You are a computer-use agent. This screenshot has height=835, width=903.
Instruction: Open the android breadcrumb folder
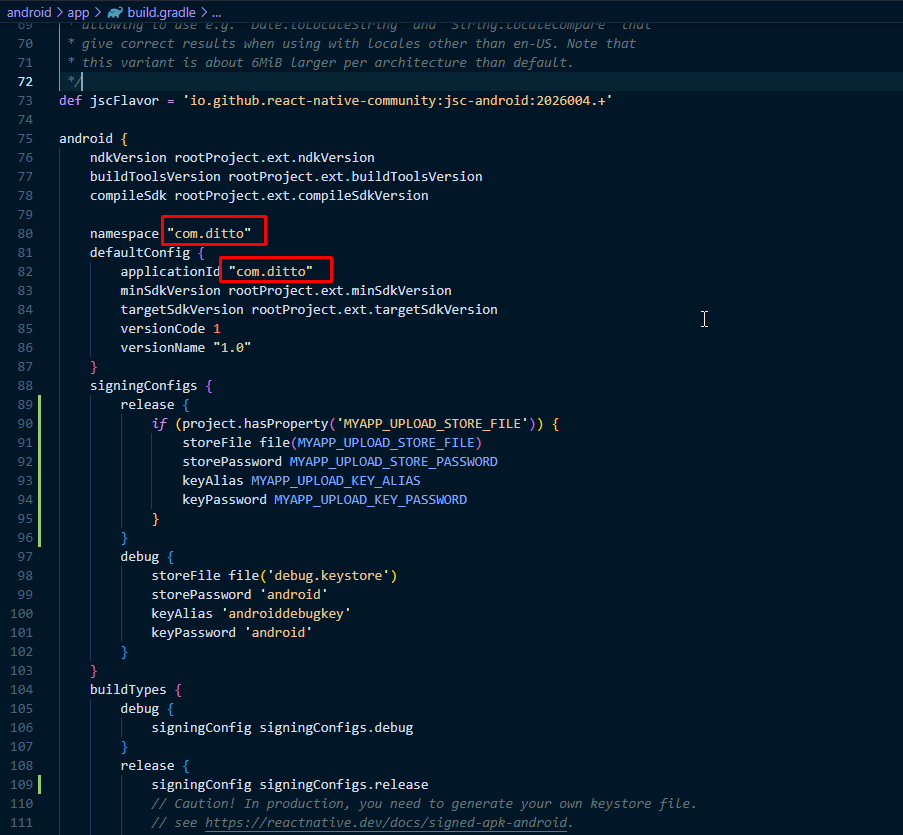pos(29,13)
